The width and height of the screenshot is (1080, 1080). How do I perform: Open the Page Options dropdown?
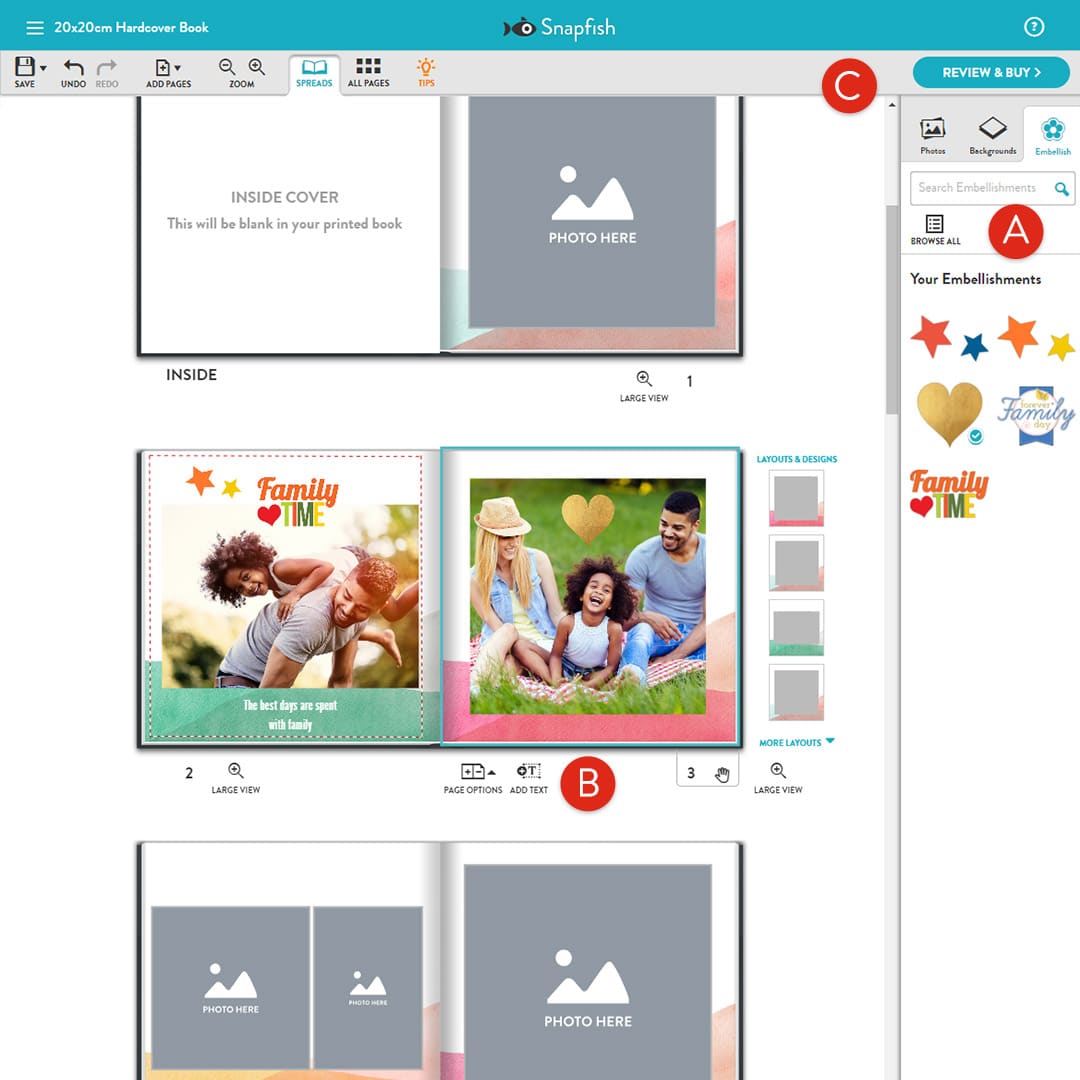click(474, 773)
